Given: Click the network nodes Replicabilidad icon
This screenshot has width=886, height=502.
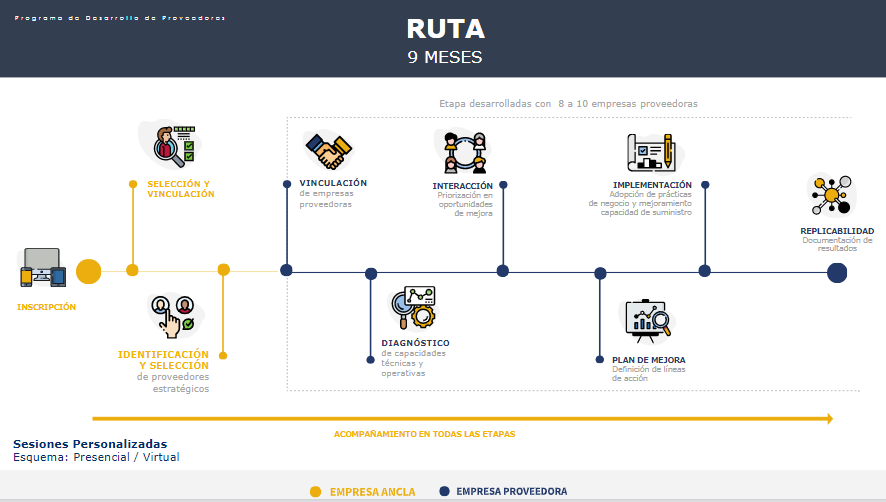Looking at the screenshot, I should coord(832,195).
